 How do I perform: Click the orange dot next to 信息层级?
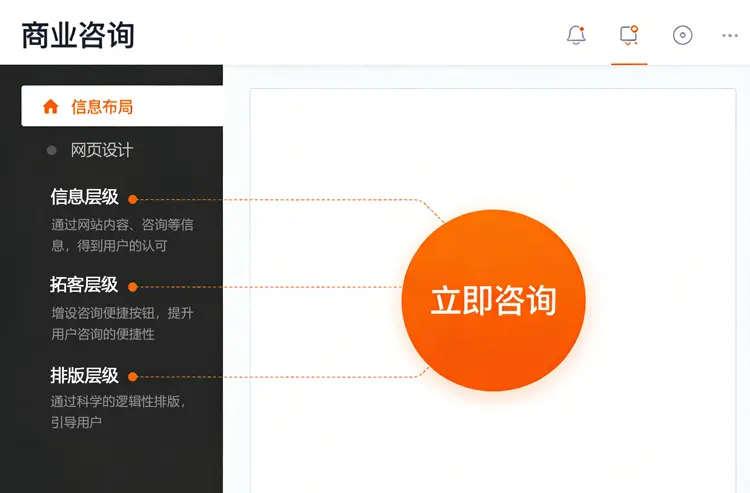pyautogui.click(x=132, y=199)
